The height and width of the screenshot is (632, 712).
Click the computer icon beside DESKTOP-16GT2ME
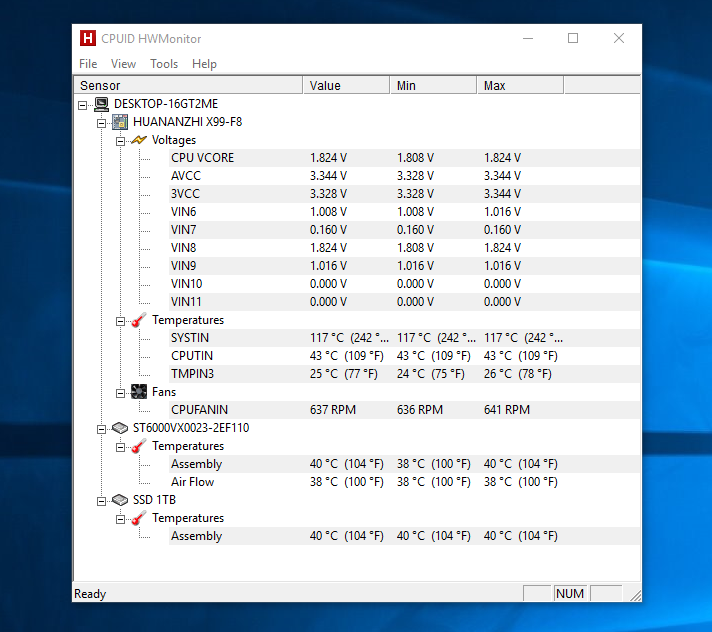[101, 104]
